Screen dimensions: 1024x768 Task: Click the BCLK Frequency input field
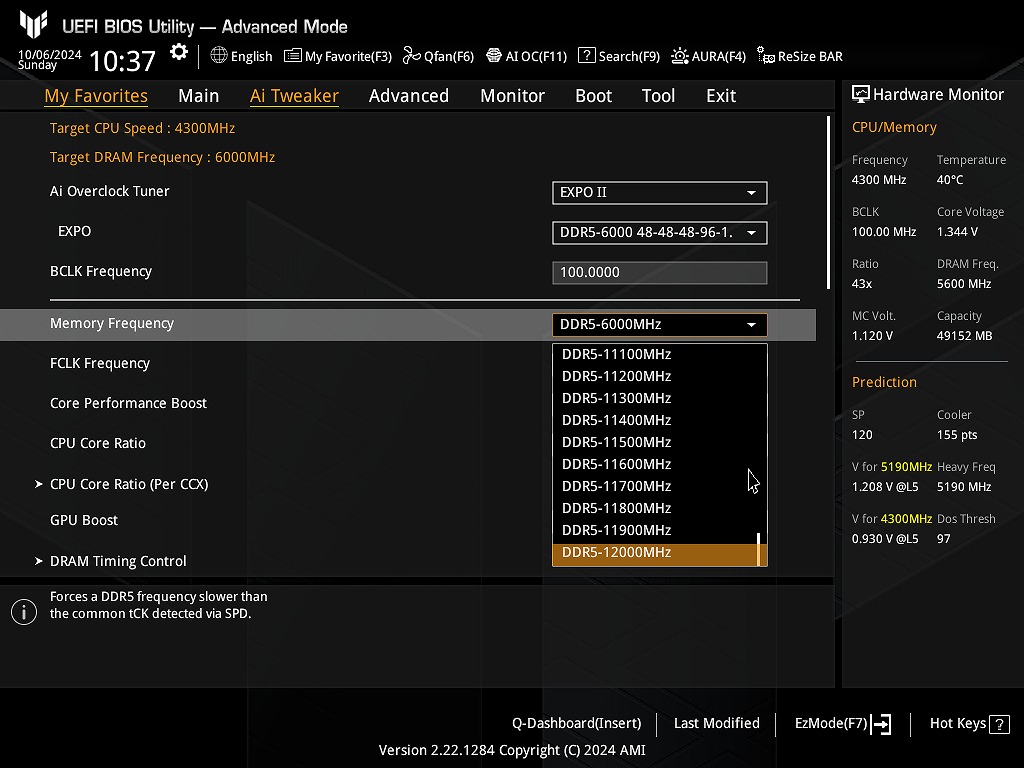point(660,272)
